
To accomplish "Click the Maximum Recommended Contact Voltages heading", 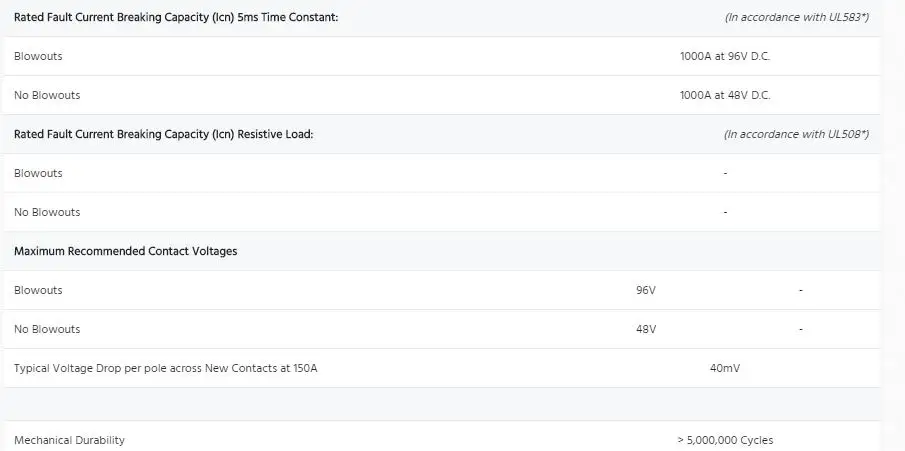I will click(126, 251).
